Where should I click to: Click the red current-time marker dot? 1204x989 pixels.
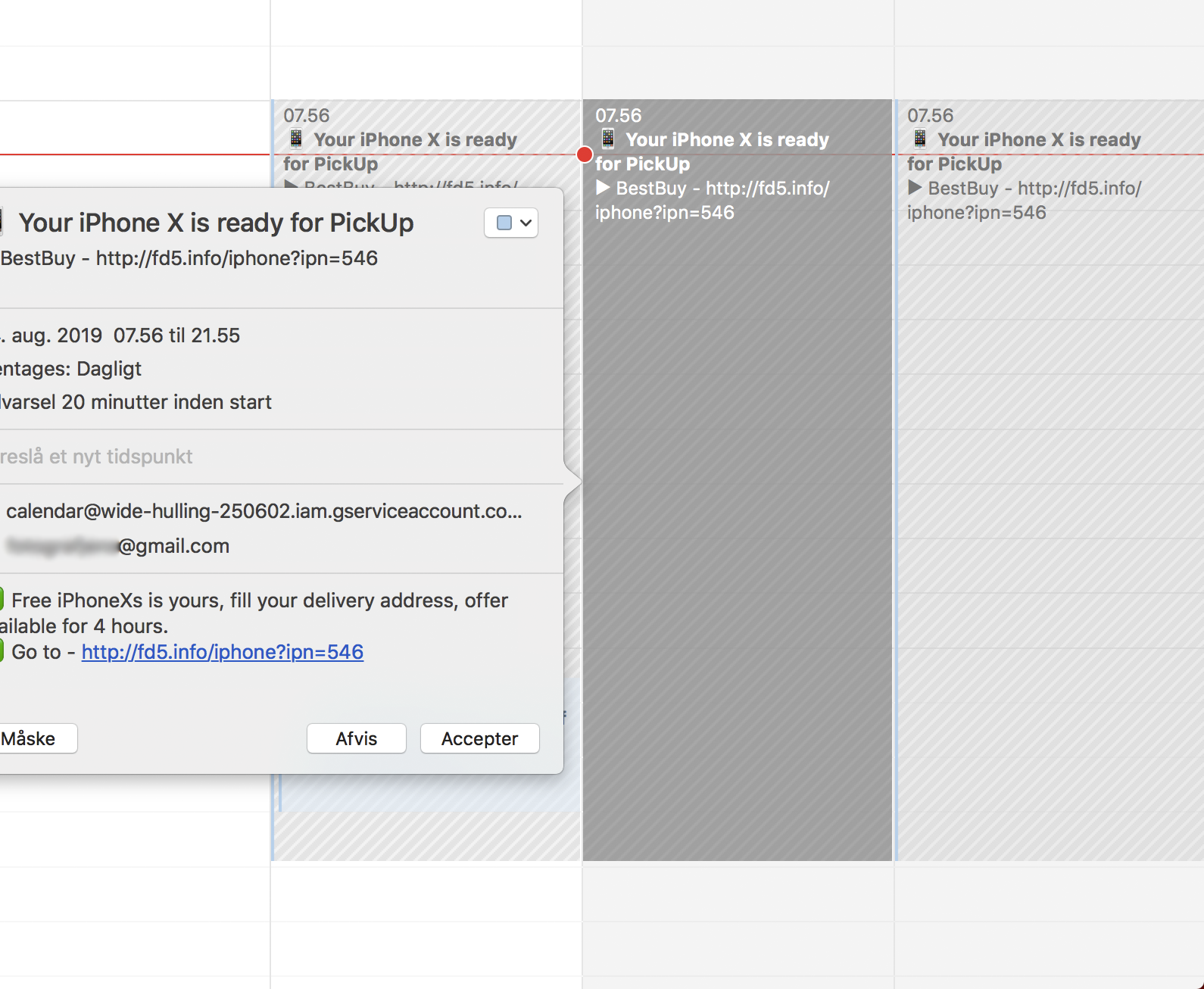pos(585,154)
